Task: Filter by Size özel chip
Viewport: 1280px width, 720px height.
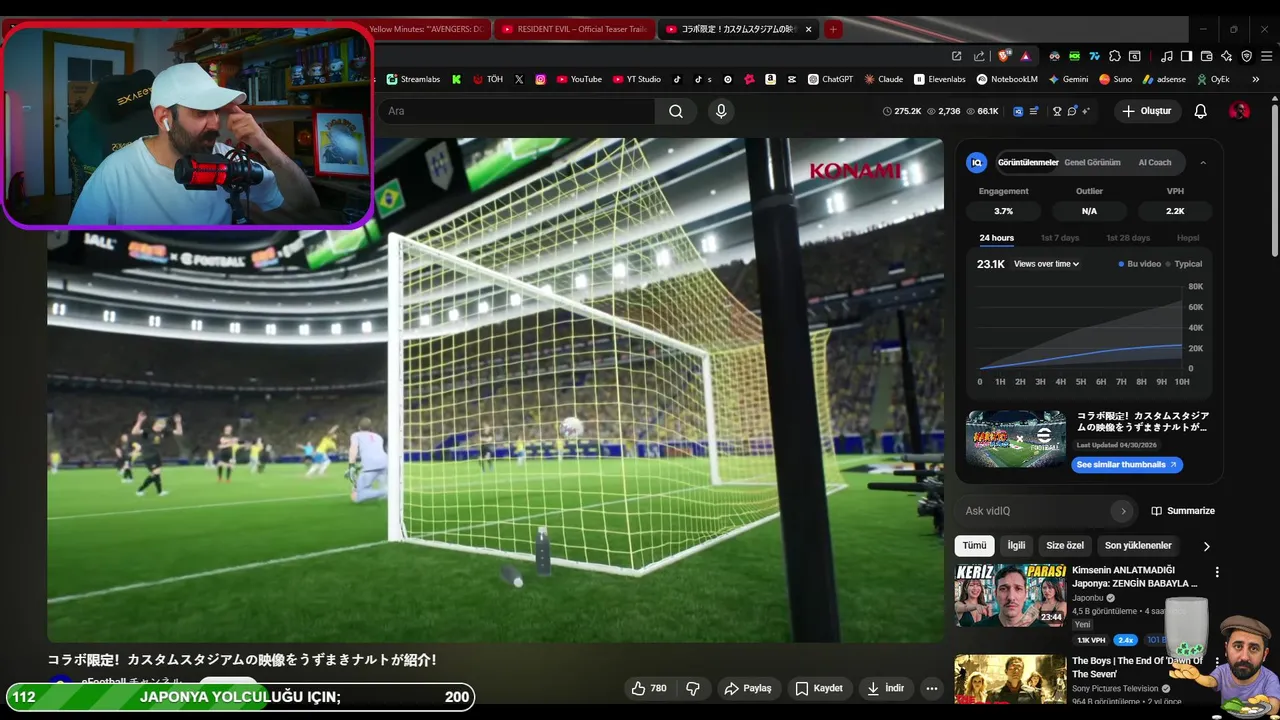Action: point(1065,546)
